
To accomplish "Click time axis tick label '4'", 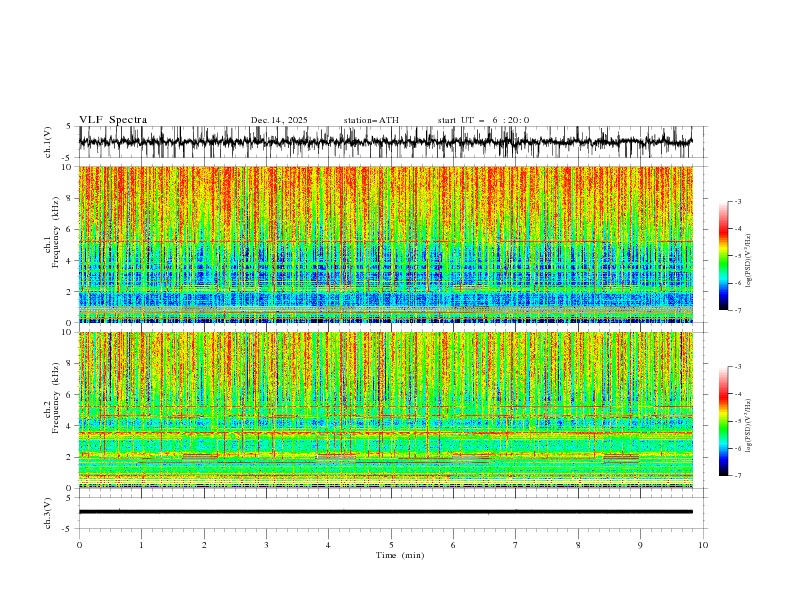I will [x=329, y=545].
